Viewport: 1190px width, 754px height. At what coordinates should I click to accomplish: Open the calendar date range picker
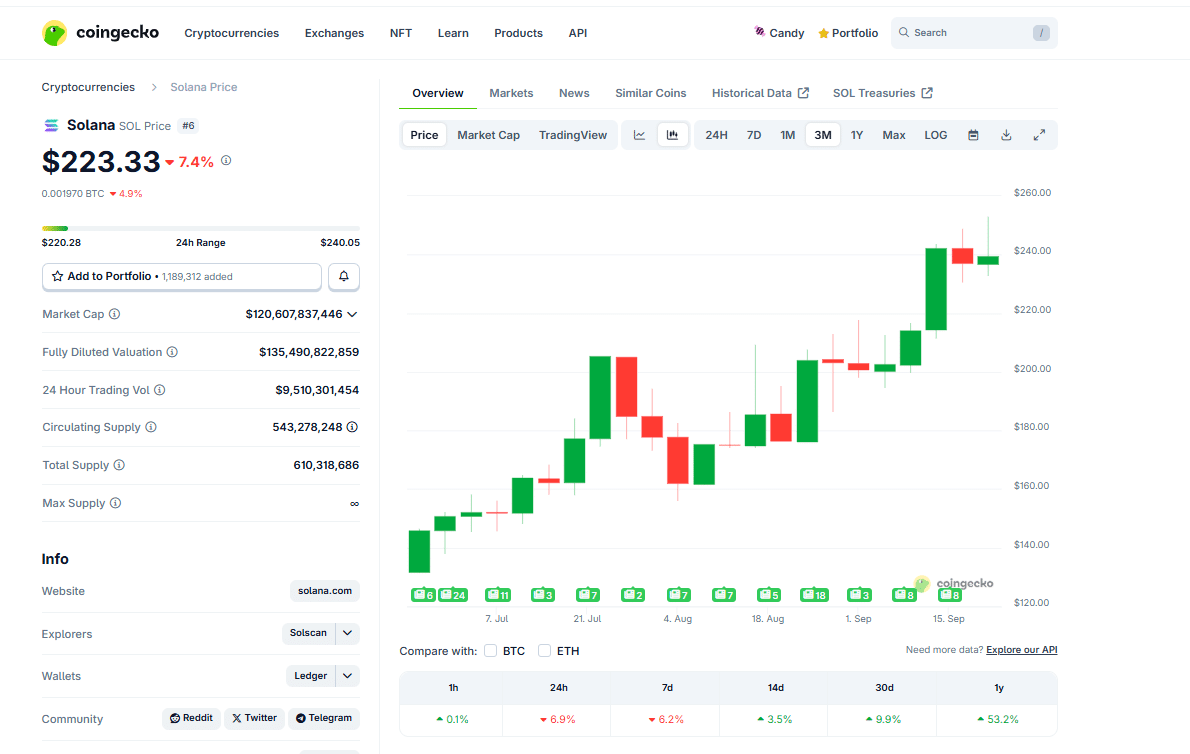[x=973, y=135]
